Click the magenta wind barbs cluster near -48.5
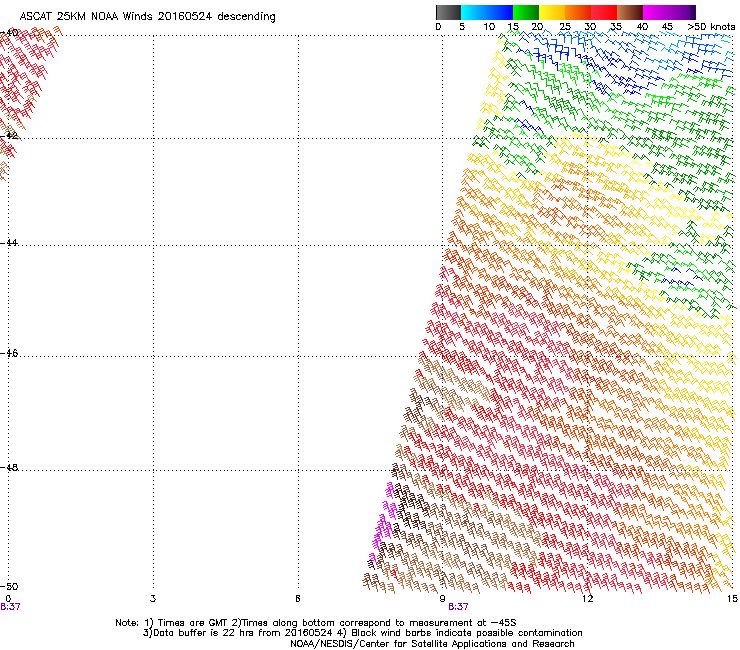 coord(383,522)
